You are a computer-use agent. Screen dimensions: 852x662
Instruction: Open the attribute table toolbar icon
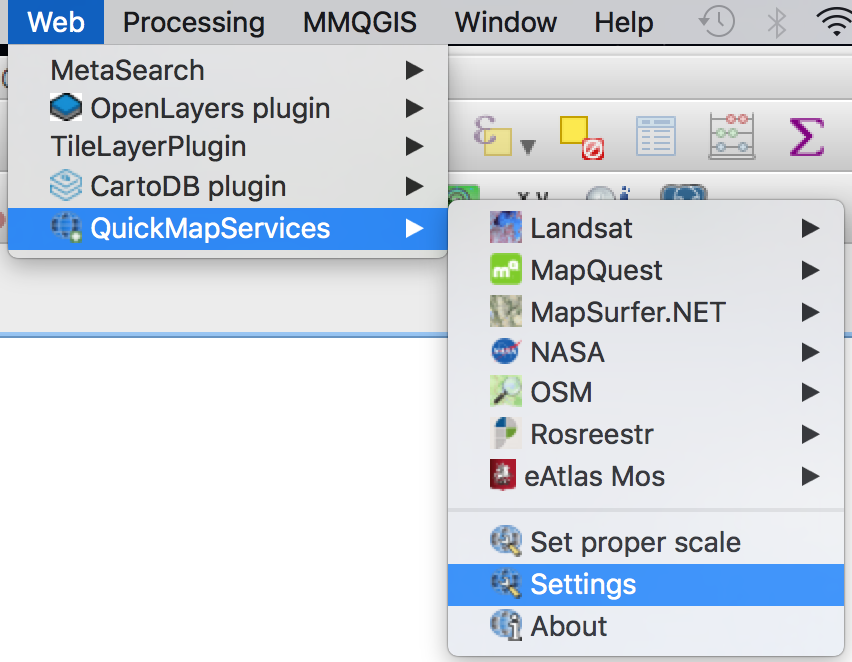coord(656,137)
